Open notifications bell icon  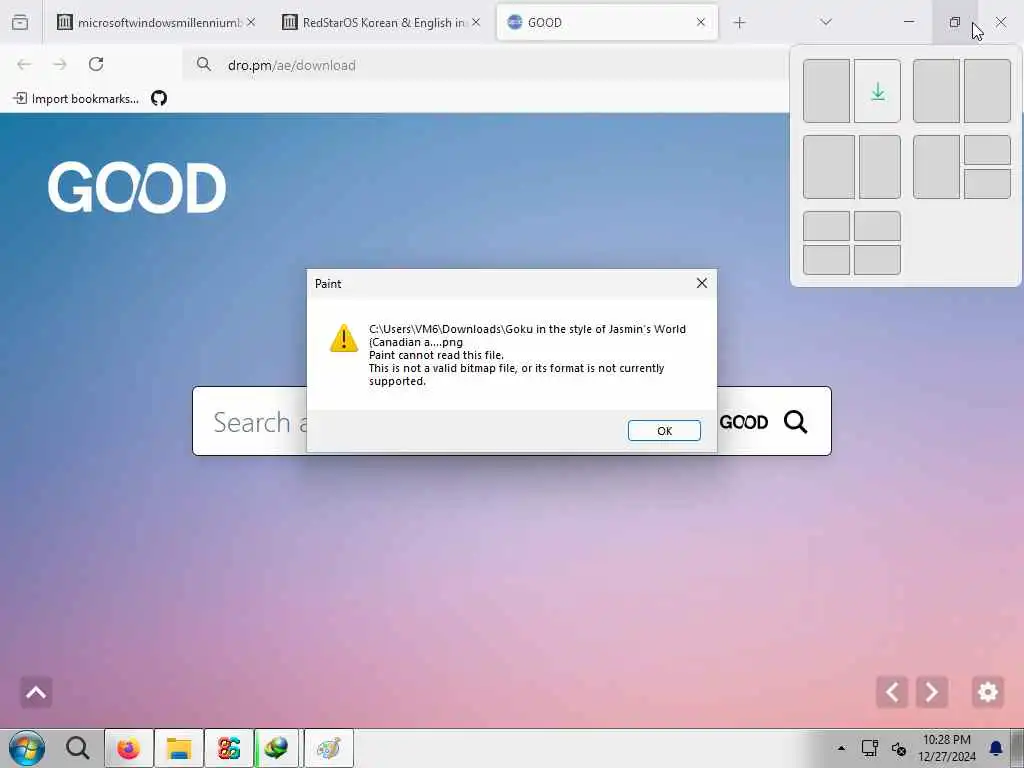(x=996, y=748)
